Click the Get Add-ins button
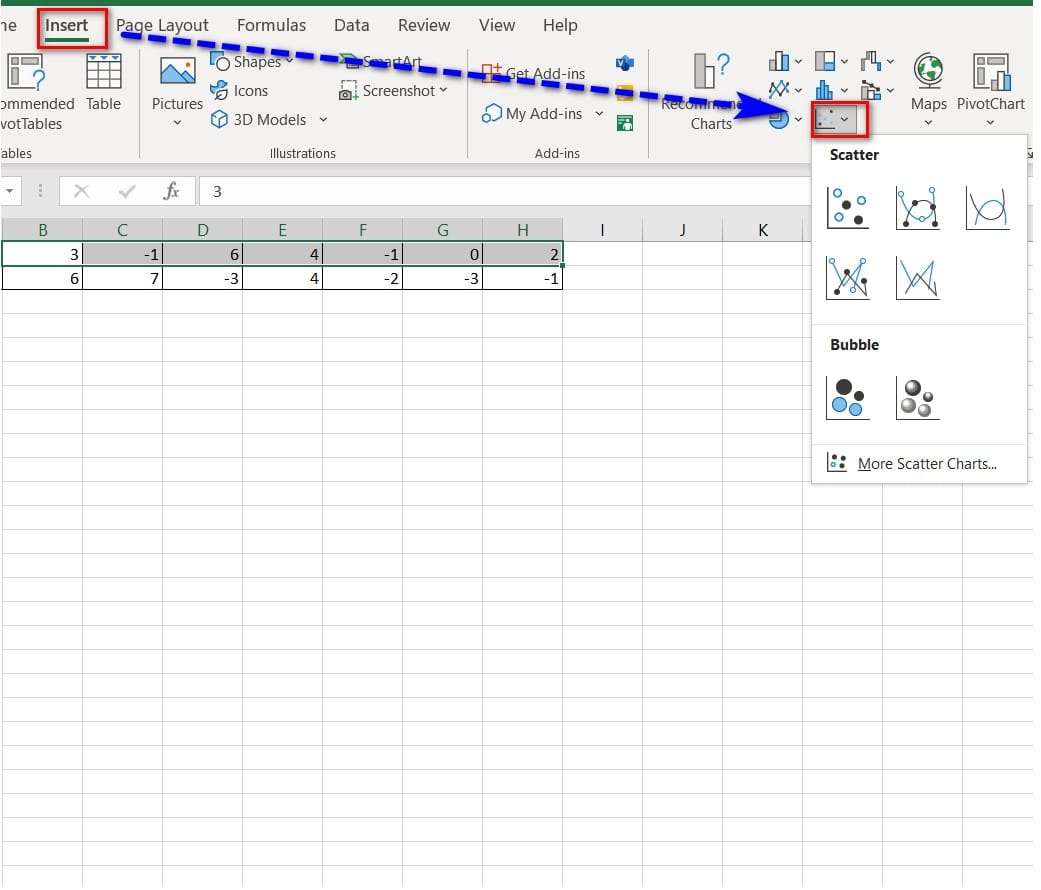The image size is (1041, 890). point(534,73)
